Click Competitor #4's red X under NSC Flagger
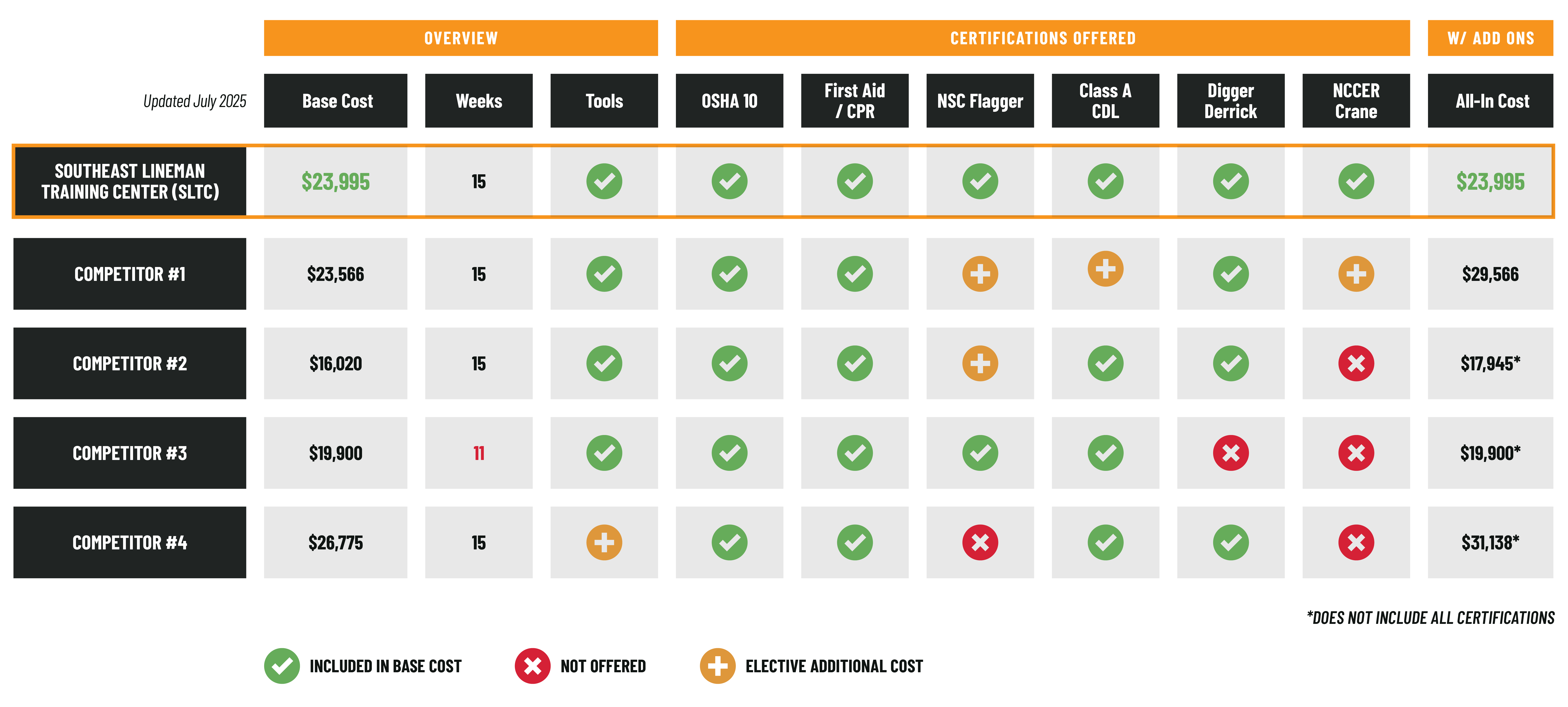Screen dimensions: 1568x707 [x=980, y=543]
